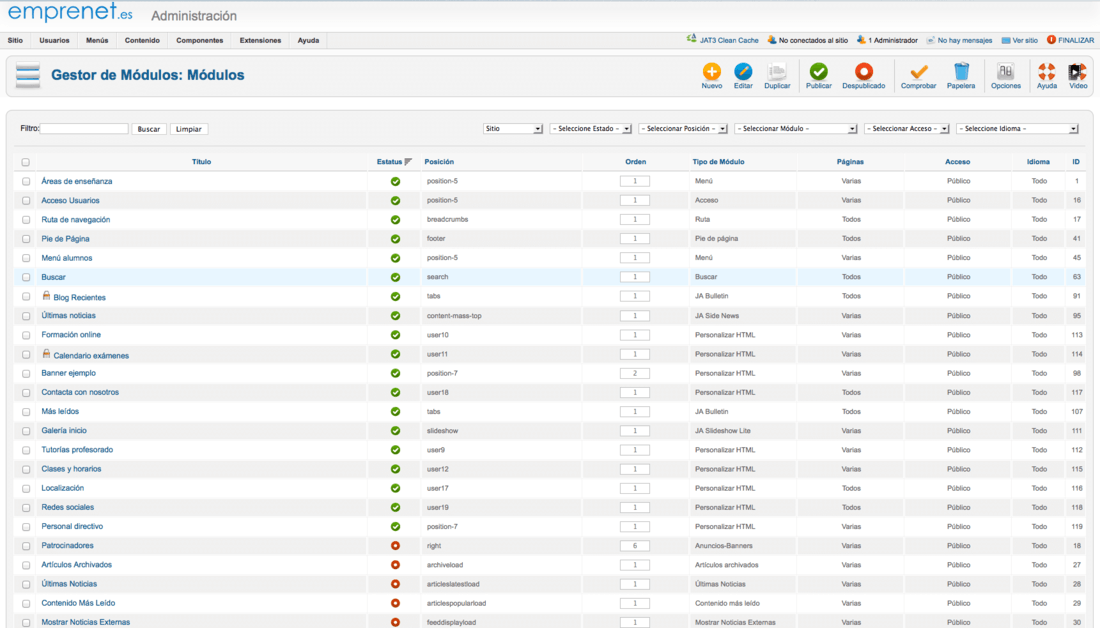Toggle publish status of Redes sociales

click(395, 507)
